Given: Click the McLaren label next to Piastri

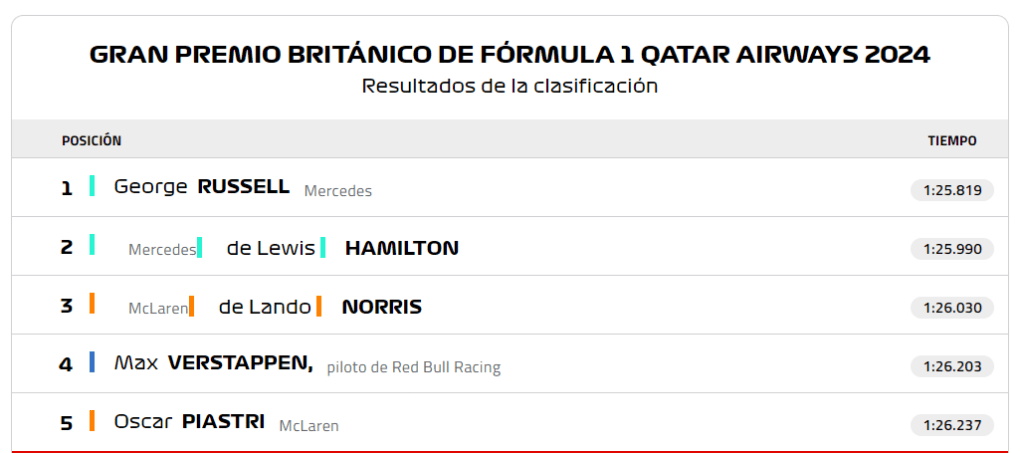Looking at the screenshot, I should [308, 426].
